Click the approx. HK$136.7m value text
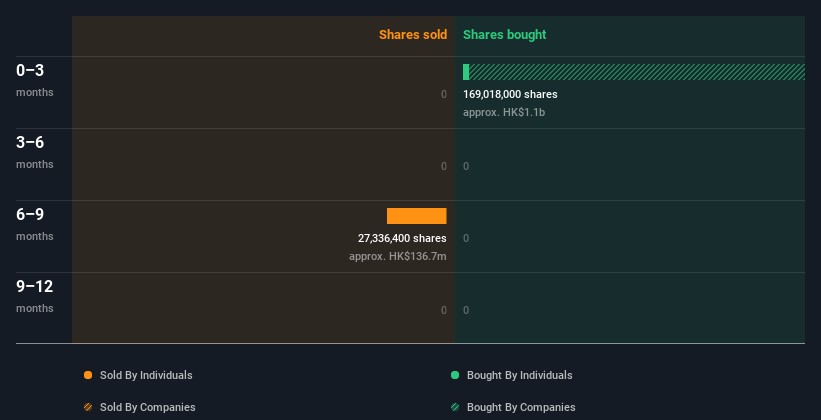Viewport: 821px width, 420px height. [397, 256]
